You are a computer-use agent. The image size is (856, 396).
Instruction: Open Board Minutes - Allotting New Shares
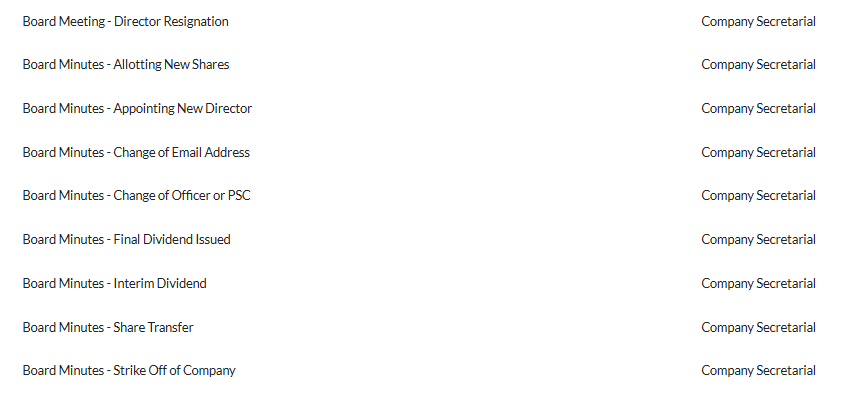click(x=126, y=64)
